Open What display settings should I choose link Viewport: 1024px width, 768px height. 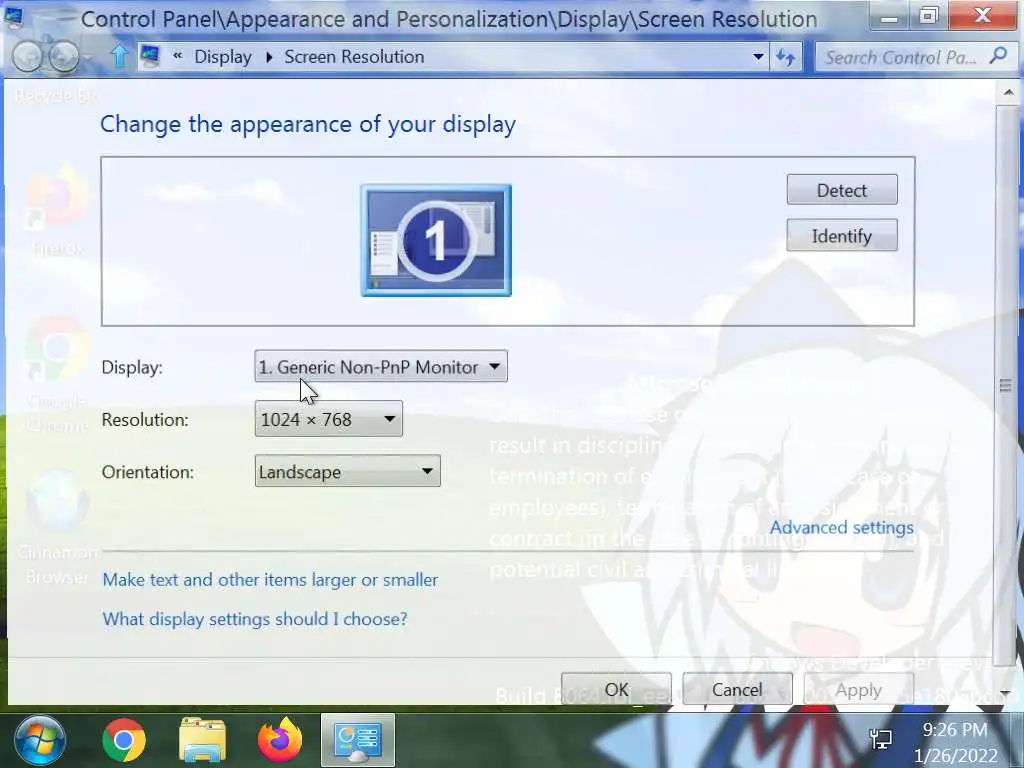pos(255,619)
